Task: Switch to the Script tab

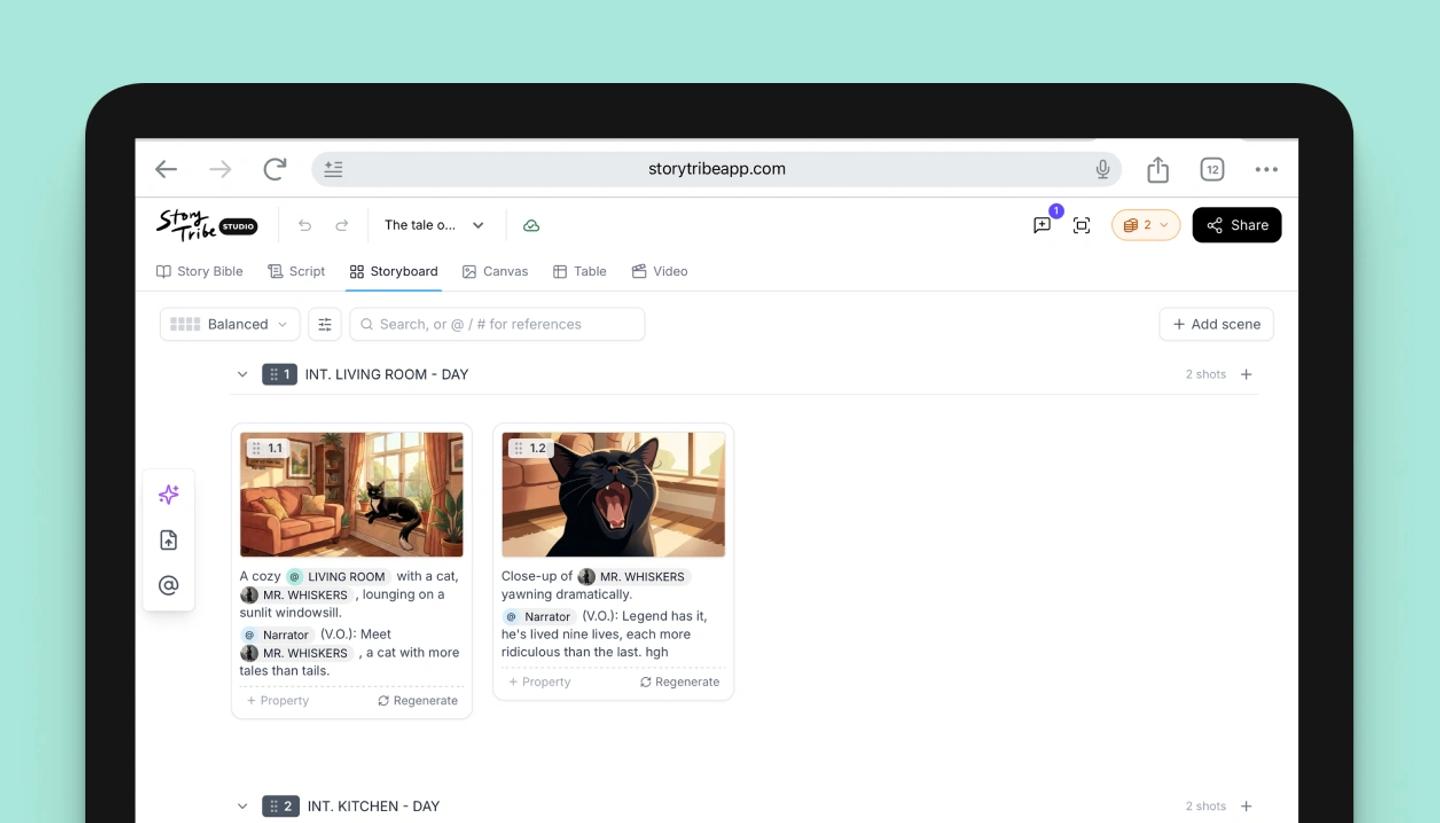Action: click(296, 271)
